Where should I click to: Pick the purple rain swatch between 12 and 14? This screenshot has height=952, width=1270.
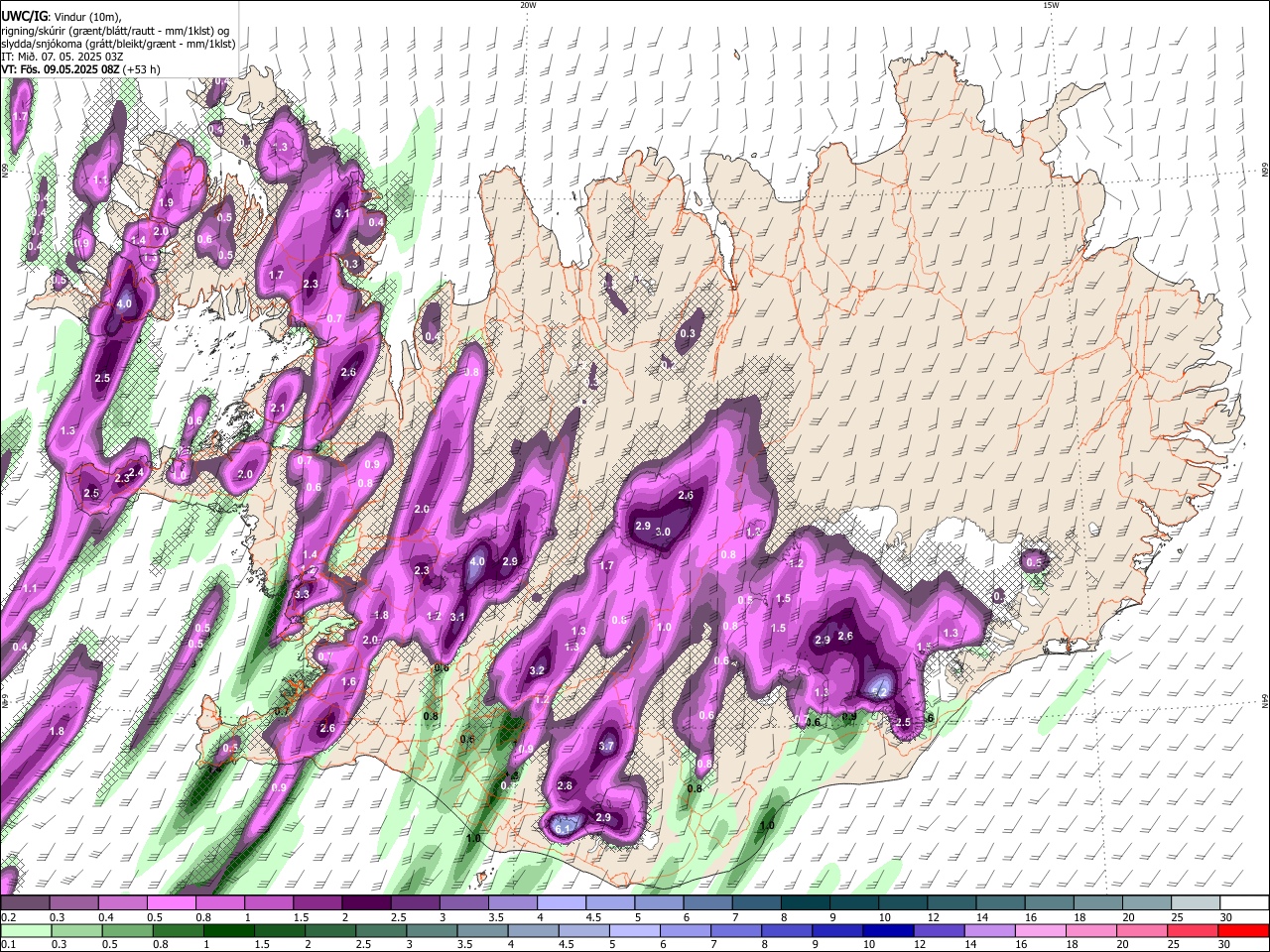[938, 930]
